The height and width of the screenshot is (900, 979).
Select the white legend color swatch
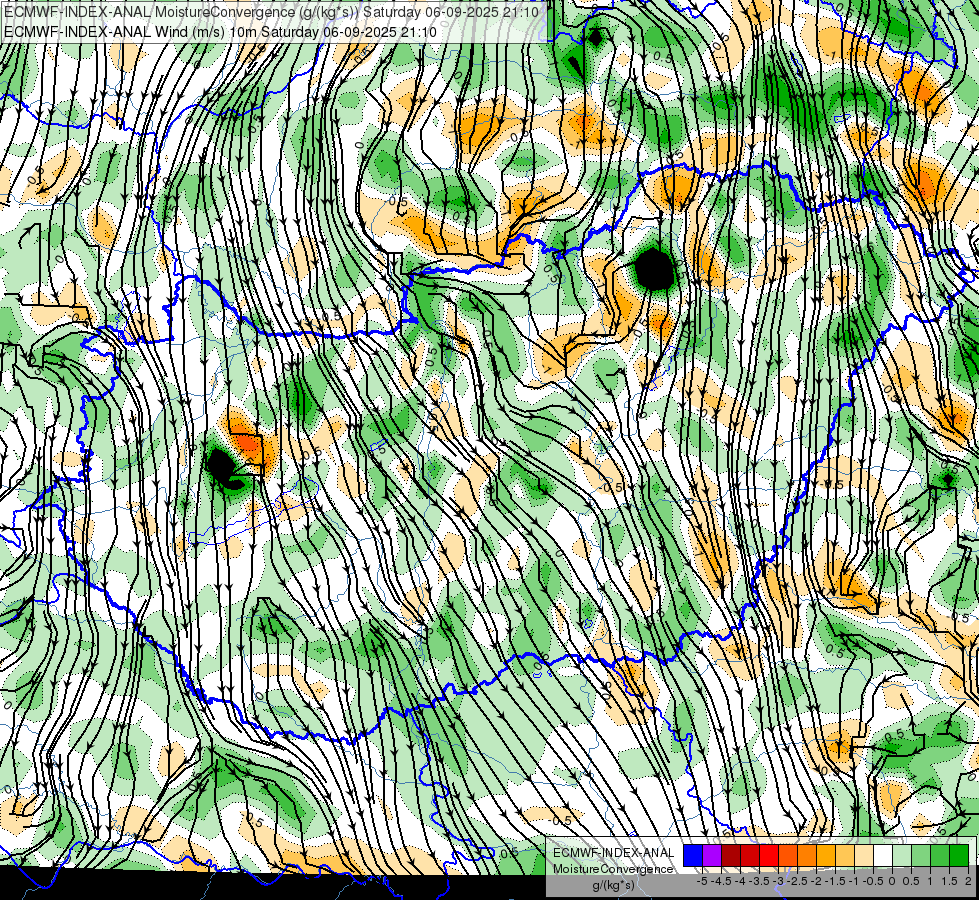pyautogui.click(x=883, y=856)
